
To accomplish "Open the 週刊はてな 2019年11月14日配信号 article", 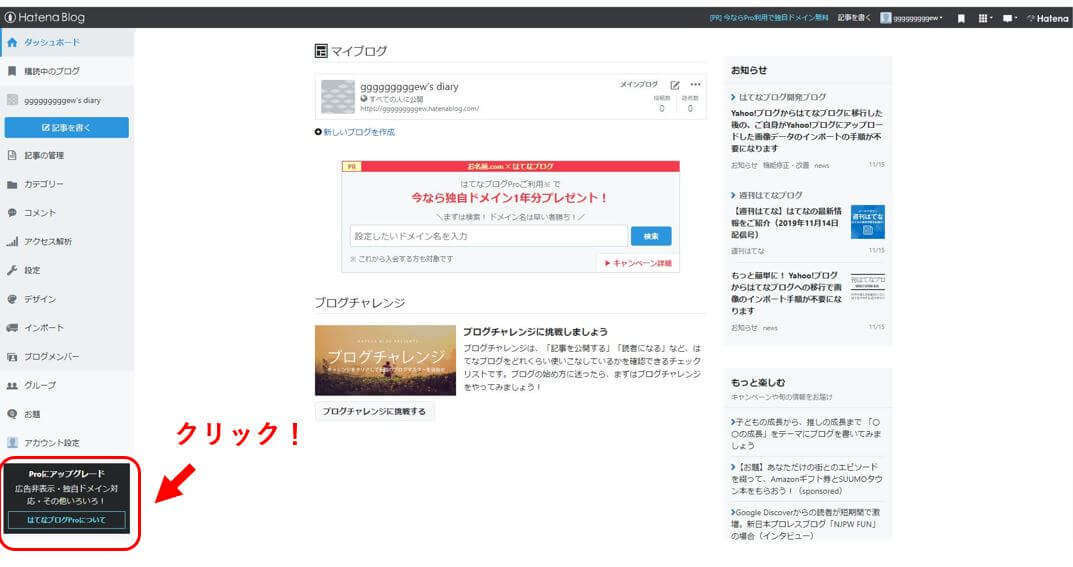I will pos(787,223).
